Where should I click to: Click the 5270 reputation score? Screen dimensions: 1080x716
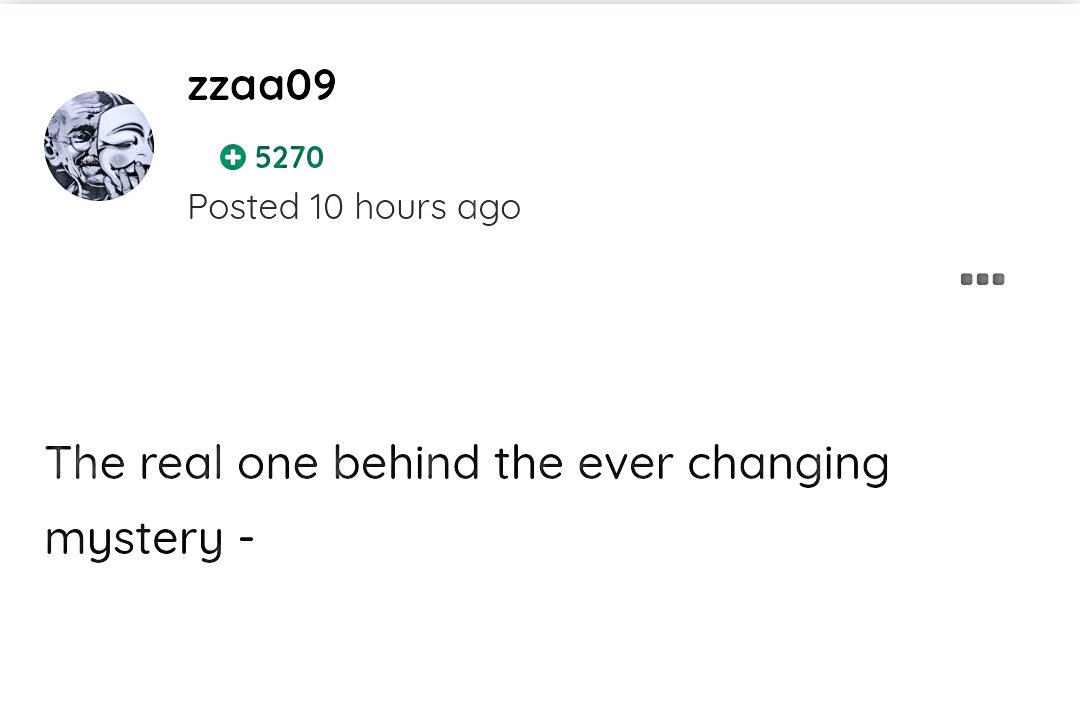tap(289, 157)
